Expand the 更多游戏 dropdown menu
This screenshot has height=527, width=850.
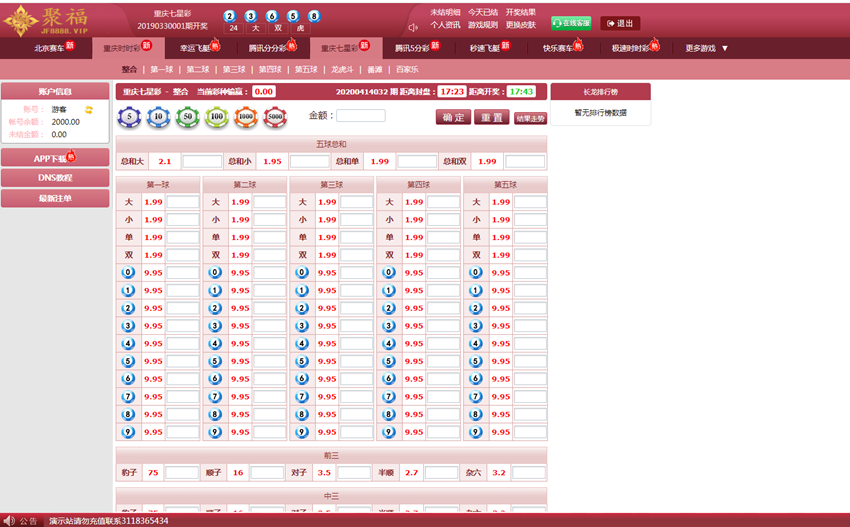pyautogui.click(x=707, y=48)
